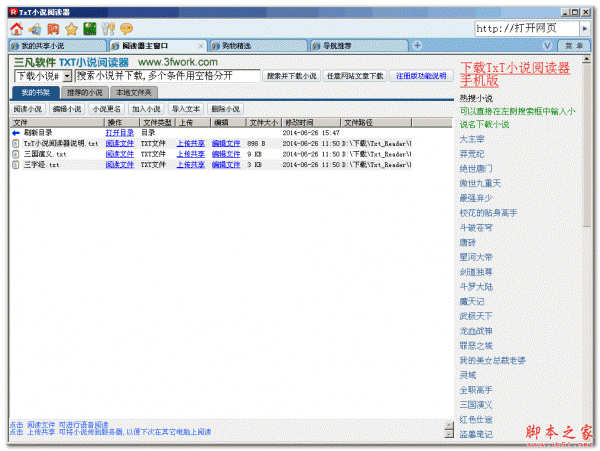This screenshot has width=600, height=451.
Task: Open the 下载TxT小说阅读器手机版 link
Action: point(515,74)
